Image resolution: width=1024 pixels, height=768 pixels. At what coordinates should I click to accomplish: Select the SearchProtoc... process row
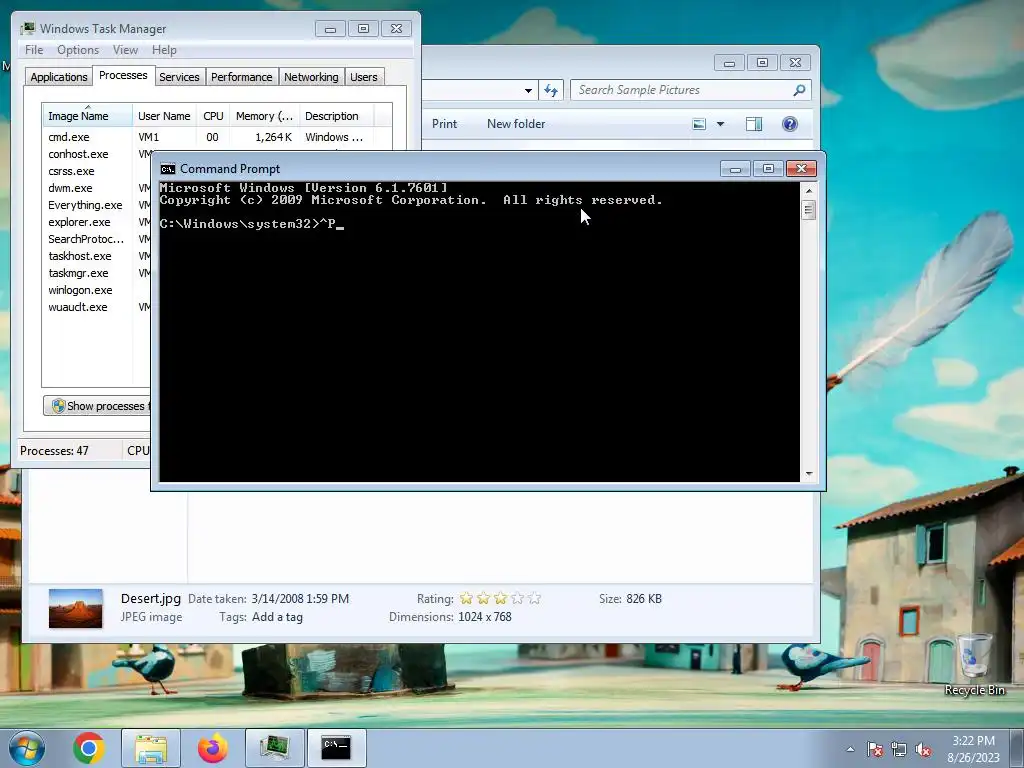coord(97,239)
